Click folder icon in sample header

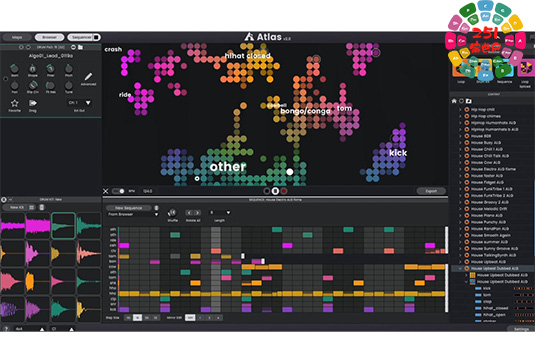81,47
